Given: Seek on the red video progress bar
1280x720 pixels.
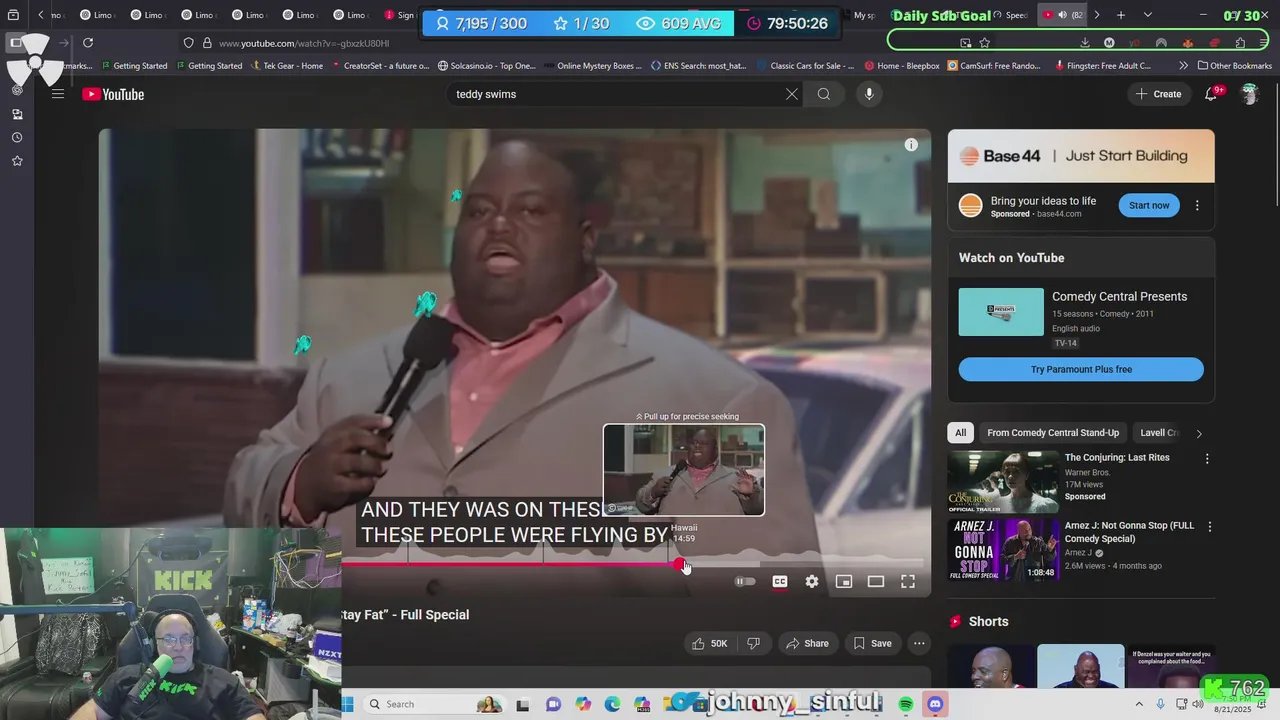Looking at the screenshot, I should (510, 565).
